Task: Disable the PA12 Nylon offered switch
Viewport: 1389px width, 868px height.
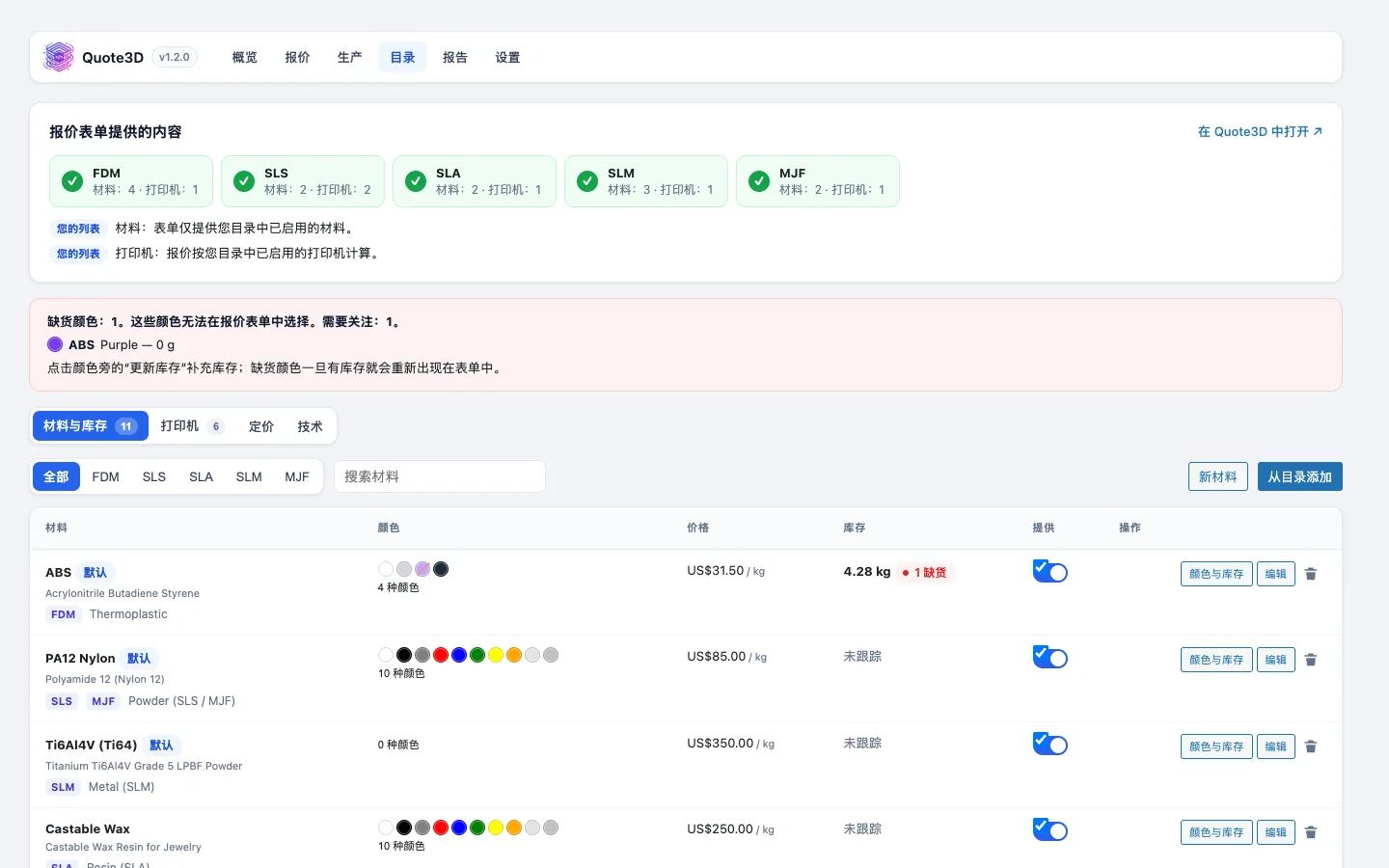Action: pyautogui.click(x=1050, y=658)
